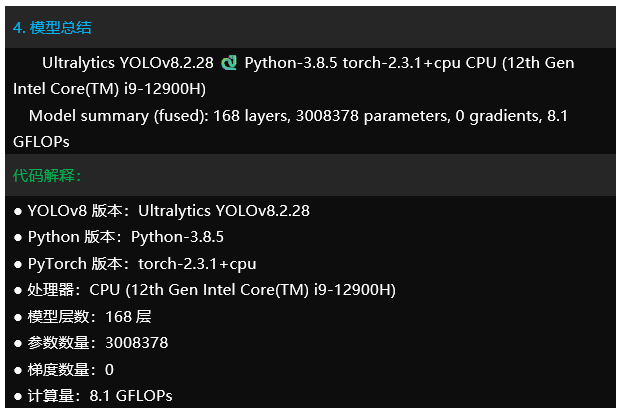The height and width of the screenshot is (414, 620).
Task: Click the green swirl icon after YOLOv8.2.28
Action: point(229,63)
